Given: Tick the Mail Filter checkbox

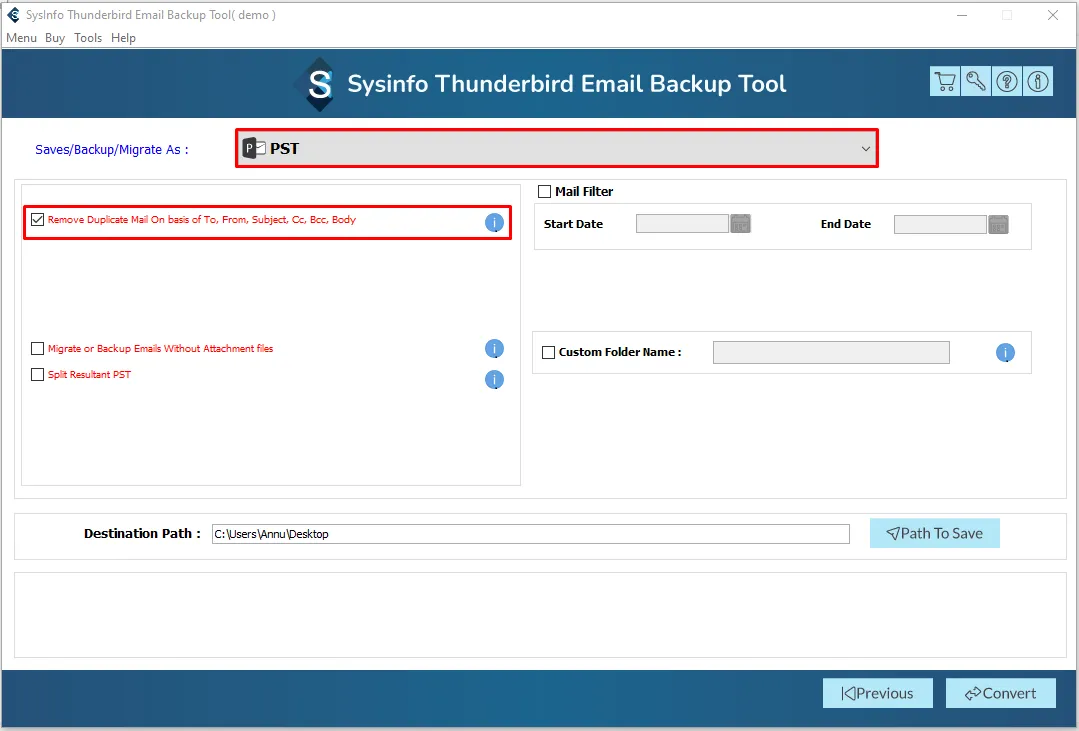Looking at the screenshot, I should point(545,192).
